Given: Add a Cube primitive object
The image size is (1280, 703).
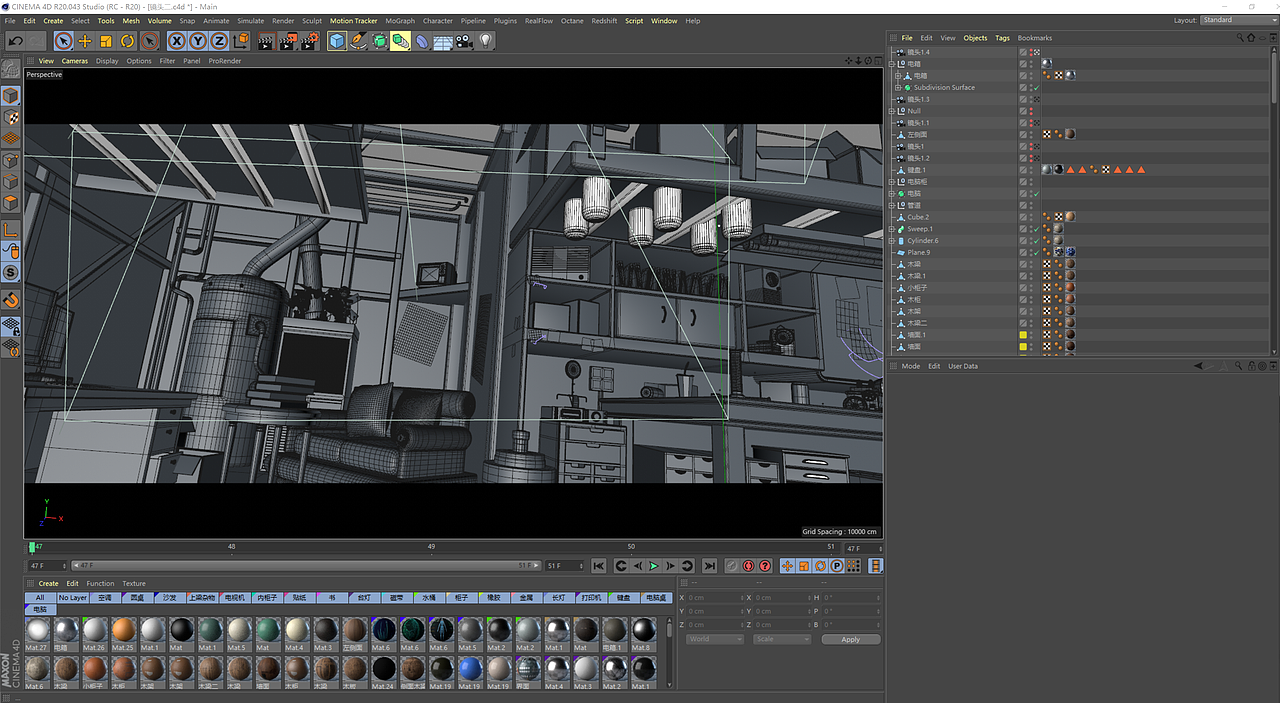Looking at the screenshot, I should tap(337, 41).
